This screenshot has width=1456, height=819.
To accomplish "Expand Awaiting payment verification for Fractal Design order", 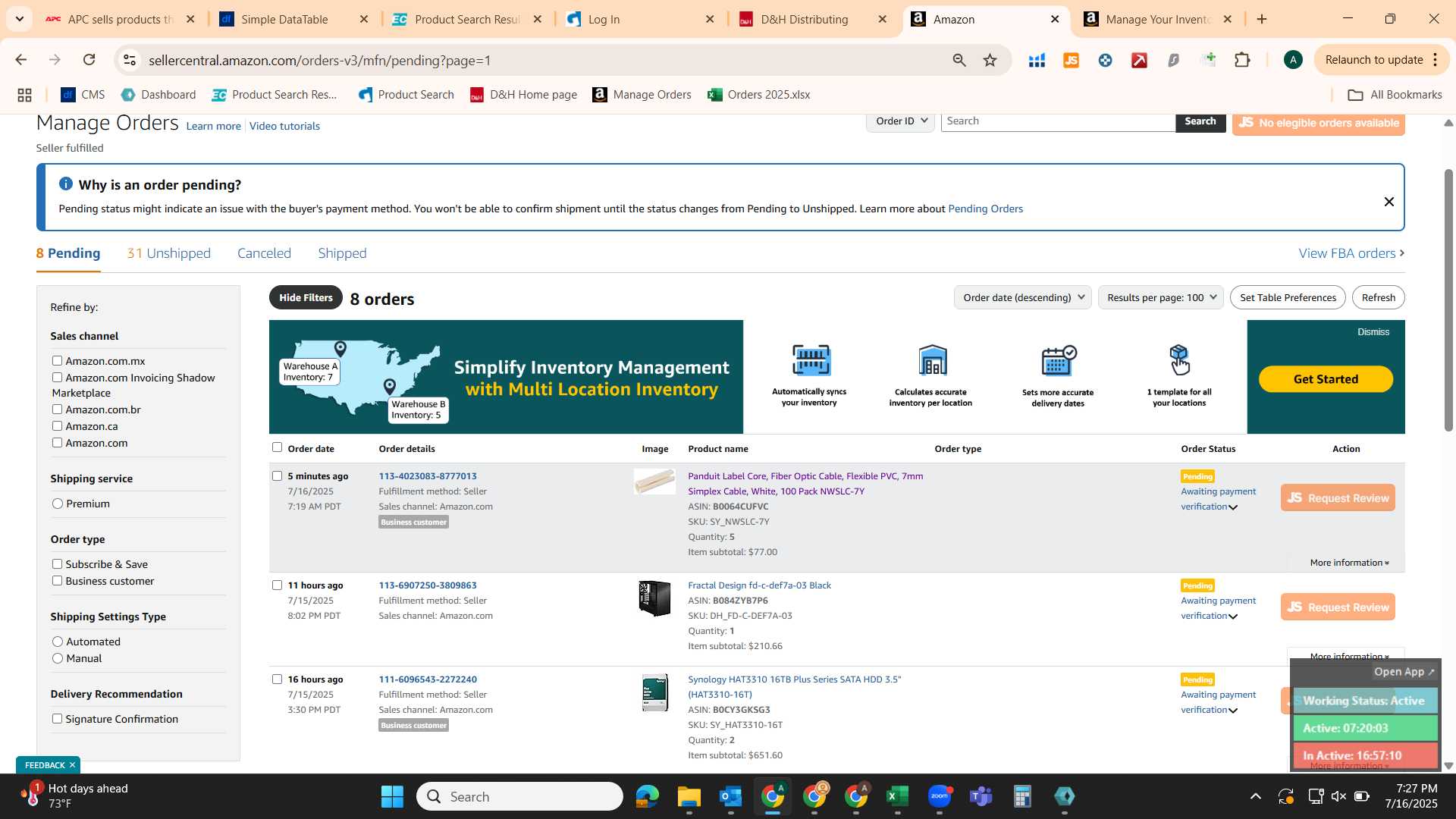I will pyautogui.click(x=1233, y=617).
